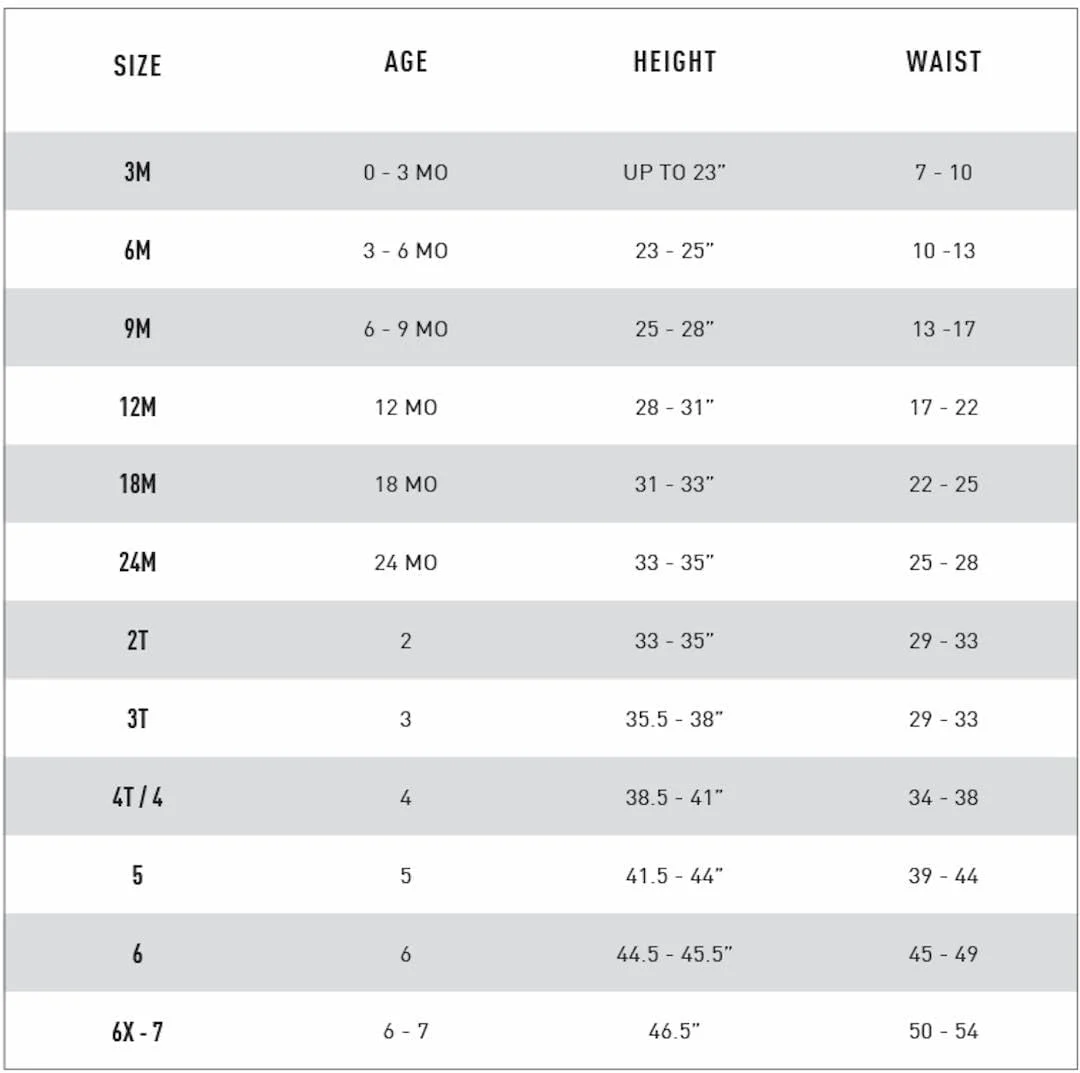Select the 50 - 54 waist value
This screenshot has height=1073, width=1080.
click(x=943, y=1032)
